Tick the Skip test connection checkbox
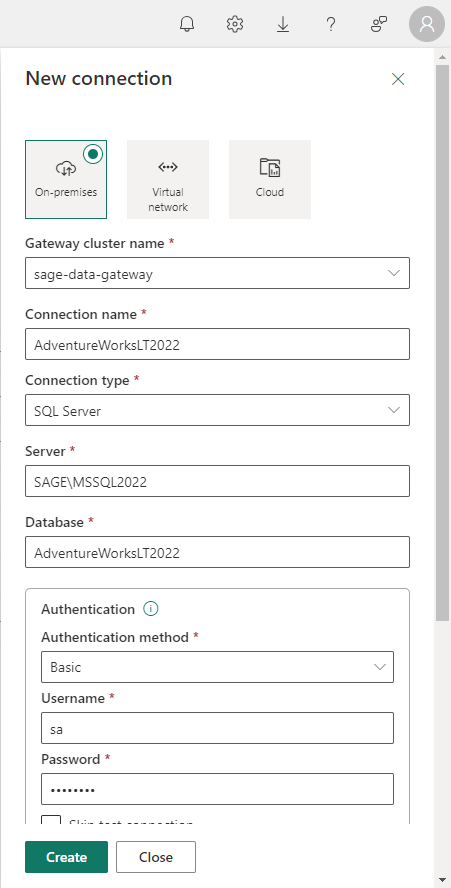This screenshot has height=888, width=451. coord(51,821)
